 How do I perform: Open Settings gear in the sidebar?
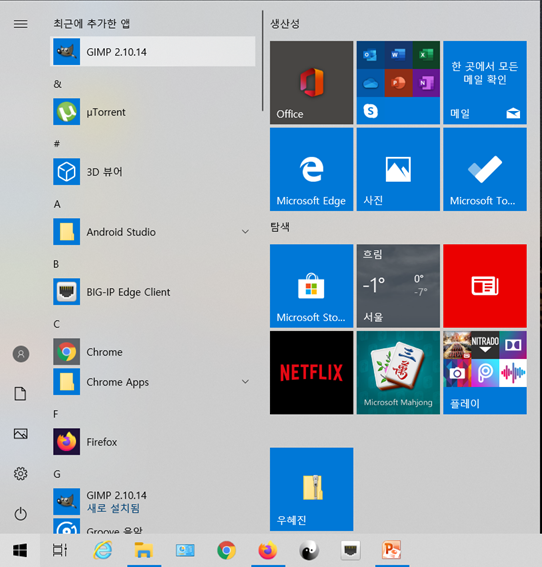21,473
